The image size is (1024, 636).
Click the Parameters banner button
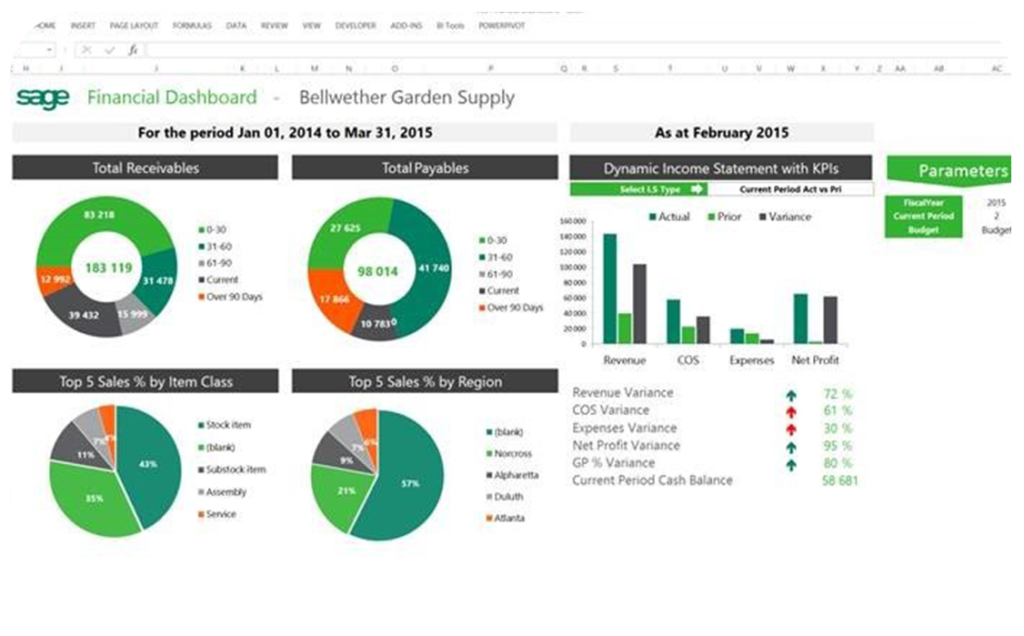(x=958, y=170)
